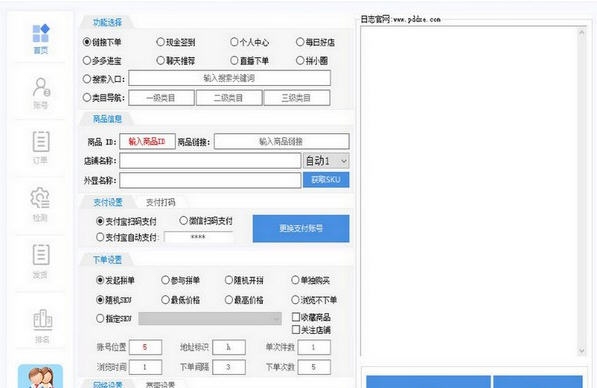The image size is (597, 388).
Task: Switch to the 商品信息 tab
Action: click(x=107, y=119)
